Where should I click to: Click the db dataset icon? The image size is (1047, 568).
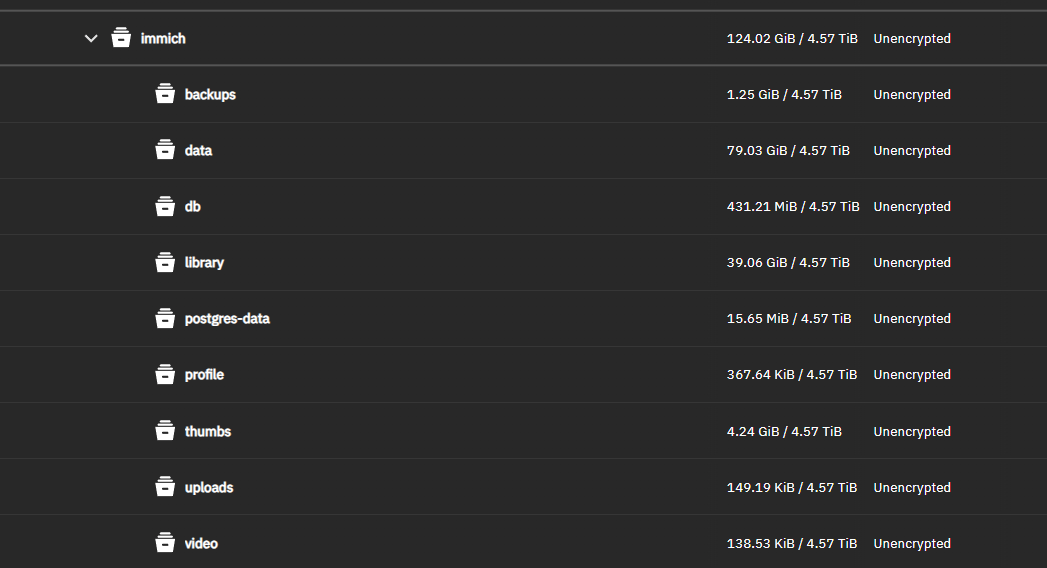tap(165, 206)
